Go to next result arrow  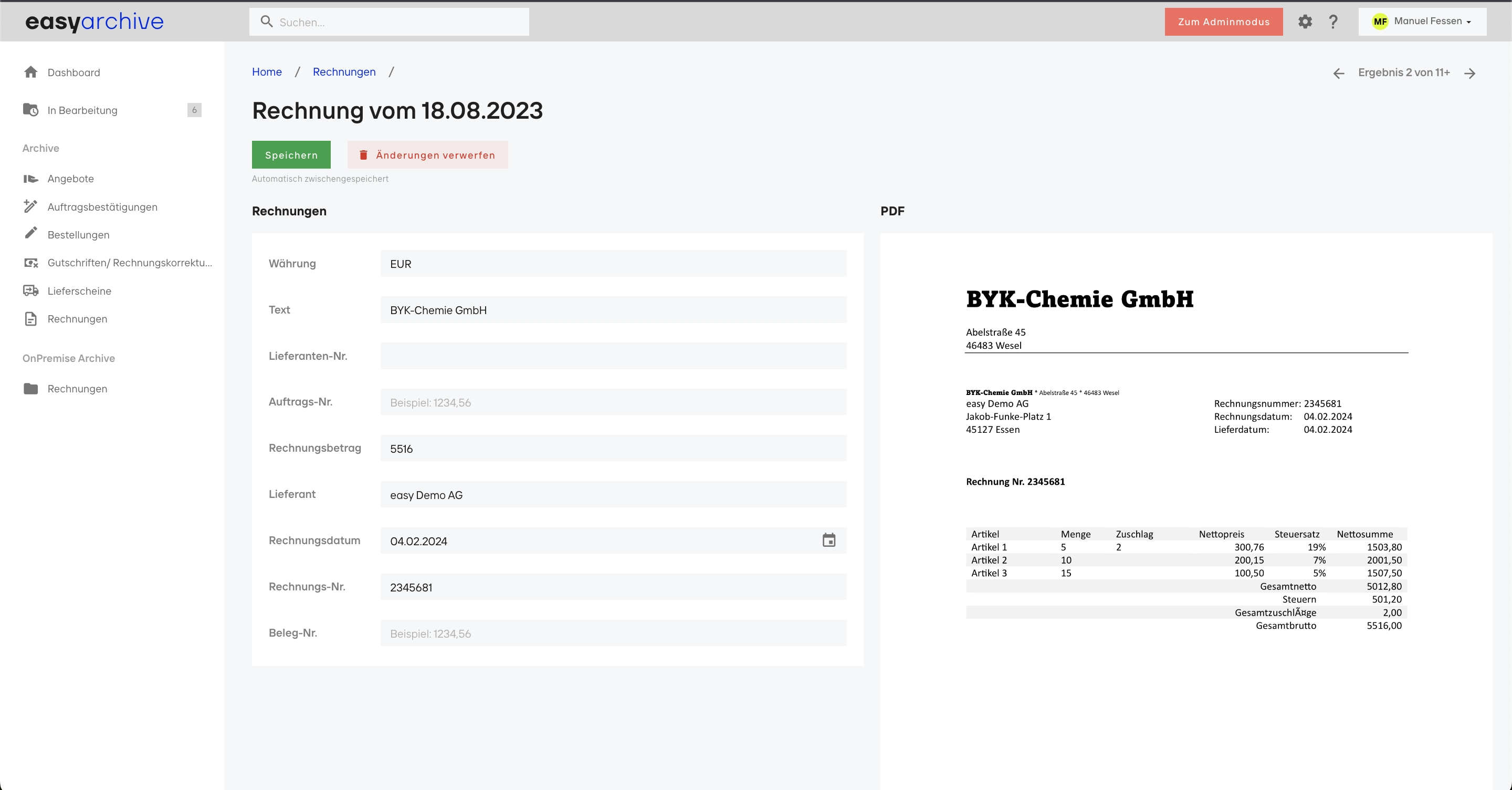pos(1469,74)
